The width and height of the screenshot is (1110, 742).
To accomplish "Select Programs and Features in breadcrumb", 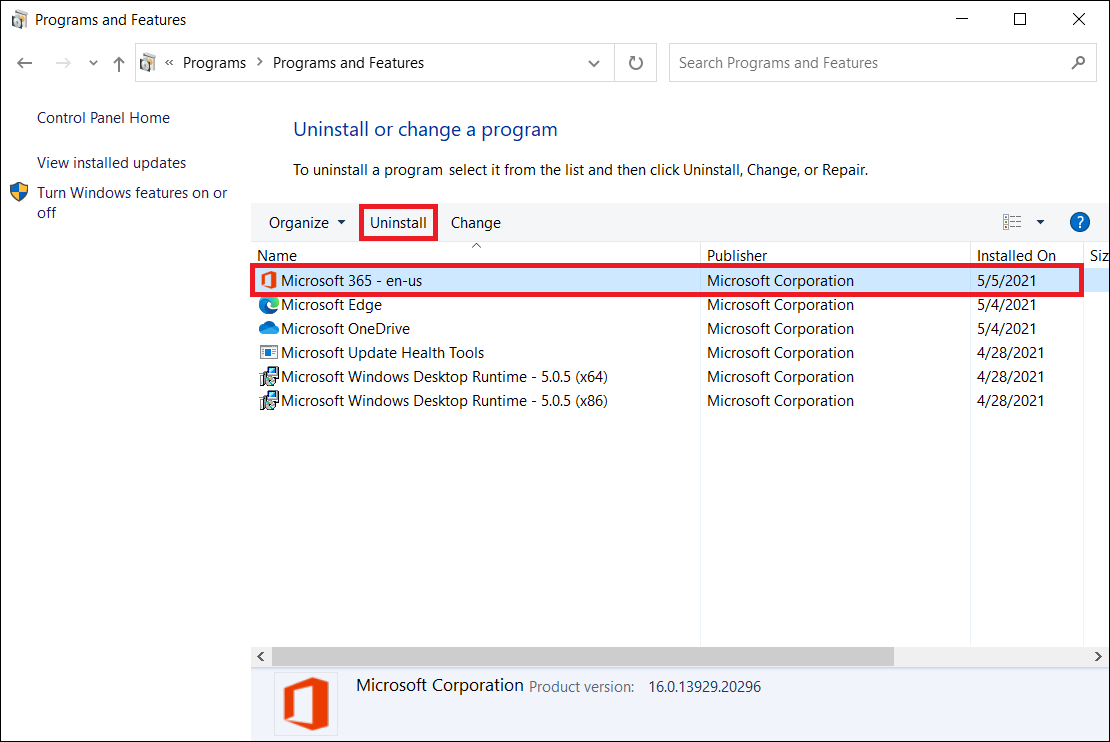I will (x=348, y=62).
